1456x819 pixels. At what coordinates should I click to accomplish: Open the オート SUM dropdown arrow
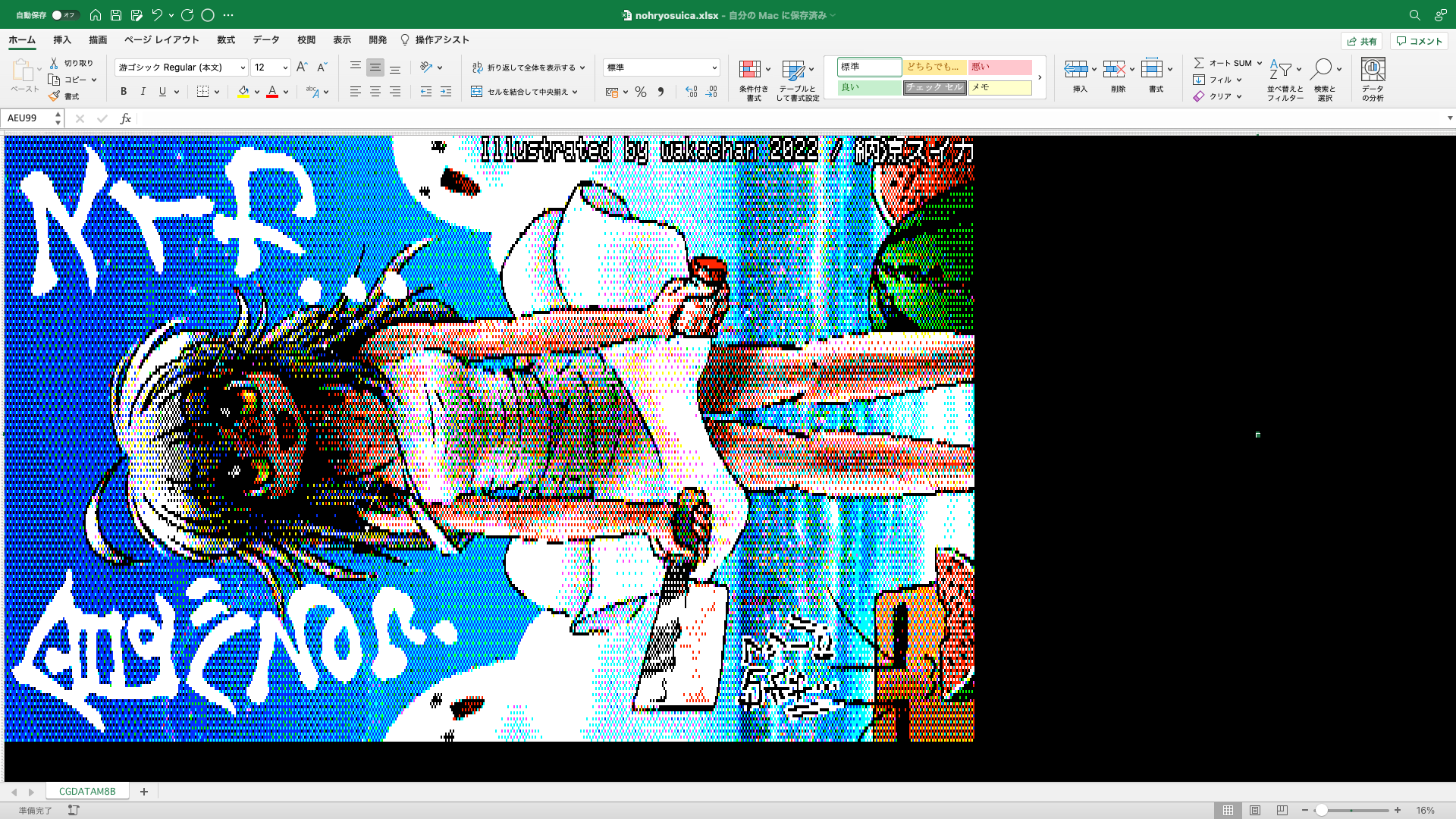(x=1260, y=63)
